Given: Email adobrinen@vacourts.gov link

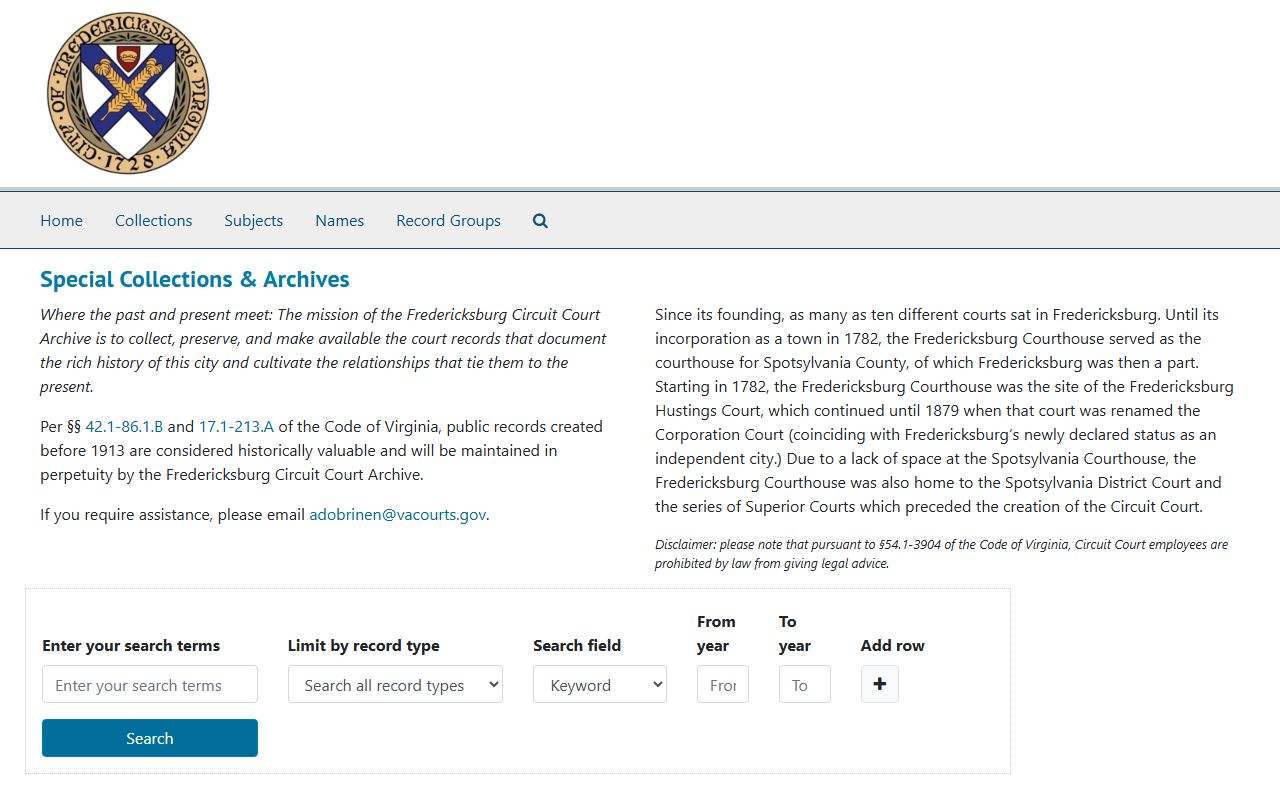Looking at the screenshot, I should pos(397,514).
